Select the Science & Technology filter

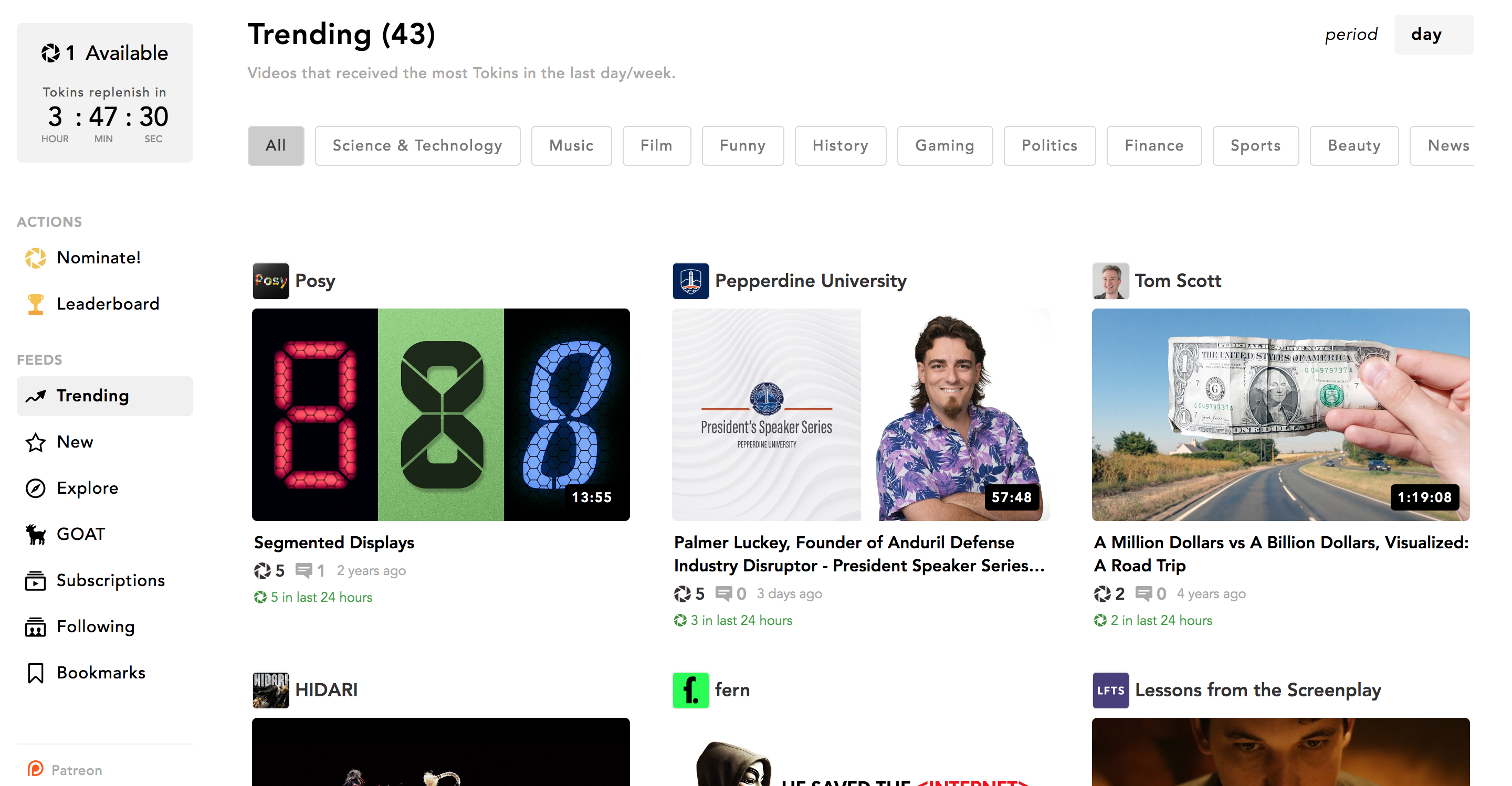pos(417,145)
